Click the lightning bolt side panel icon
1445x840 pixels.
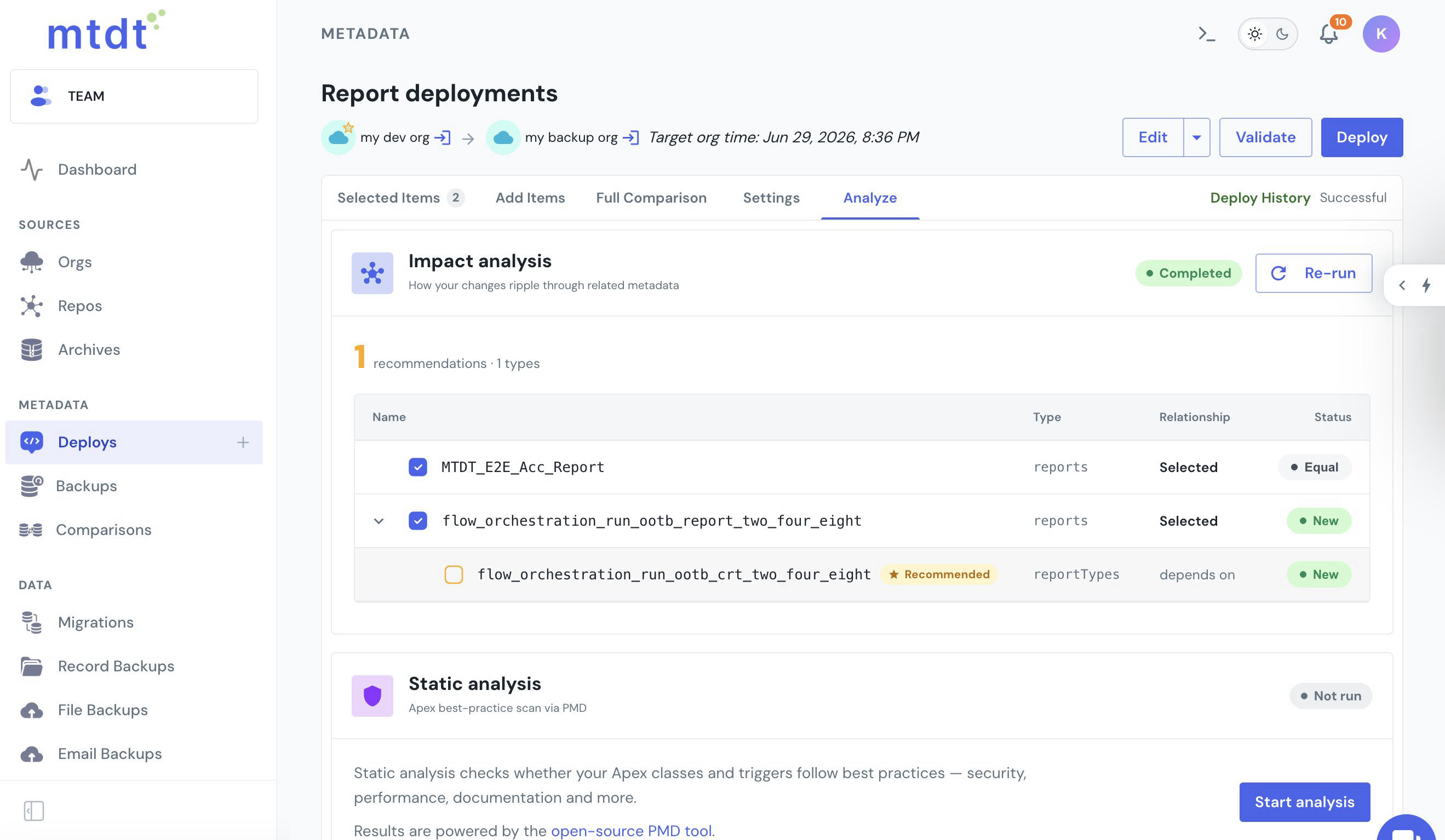[x=1427, y=285]
